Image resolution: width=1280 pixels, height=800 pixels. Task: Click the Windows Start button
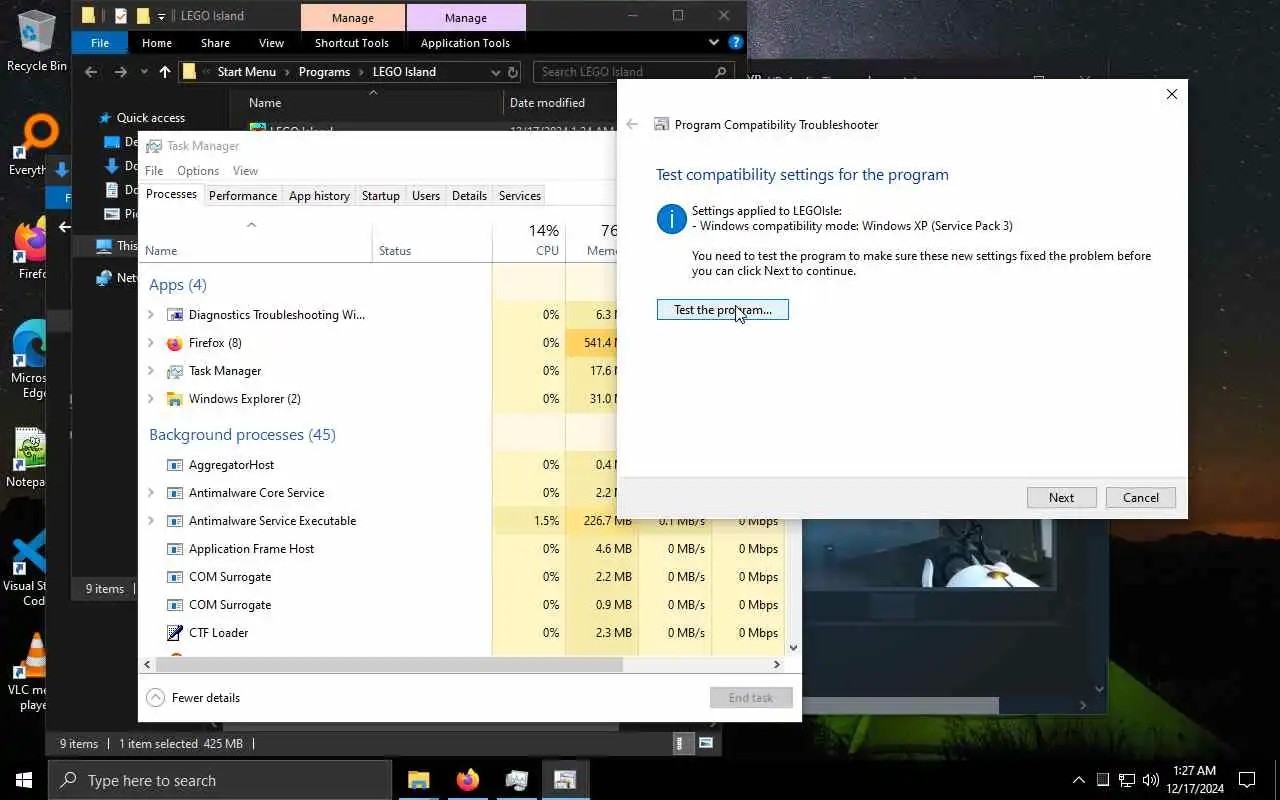[x=24, y=780]
